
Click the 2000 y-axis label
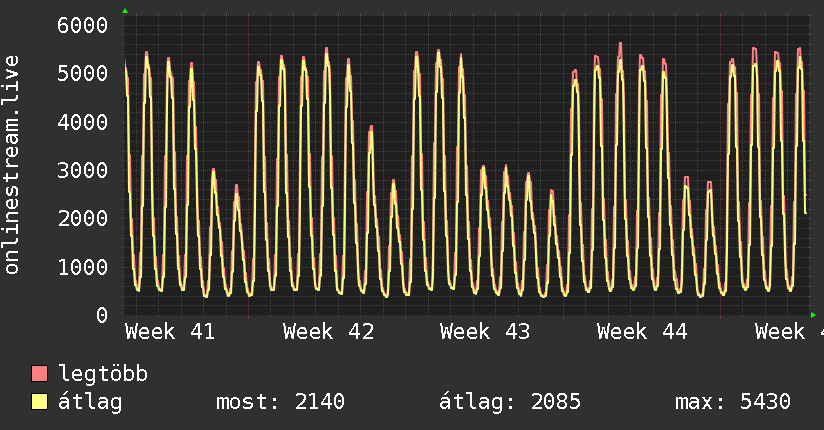coord(83,219)
